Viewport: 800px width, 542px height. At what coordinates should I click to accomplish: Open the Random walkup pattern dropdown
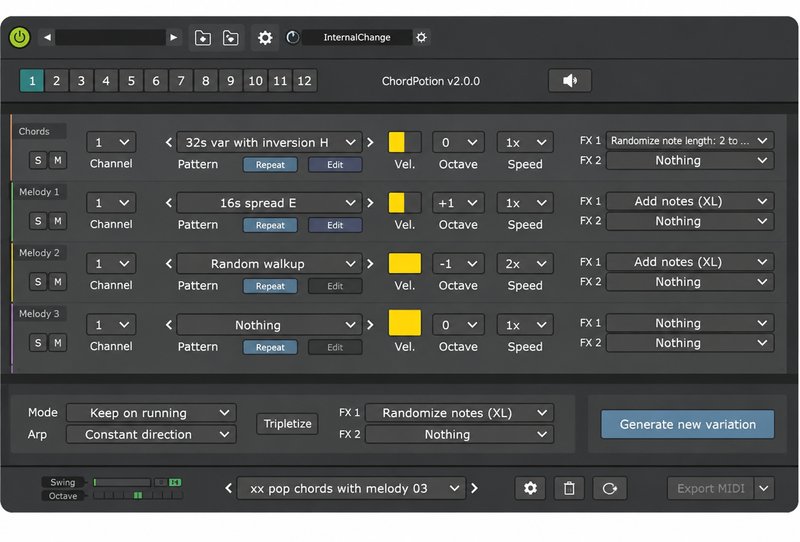[x=269, y=264]
